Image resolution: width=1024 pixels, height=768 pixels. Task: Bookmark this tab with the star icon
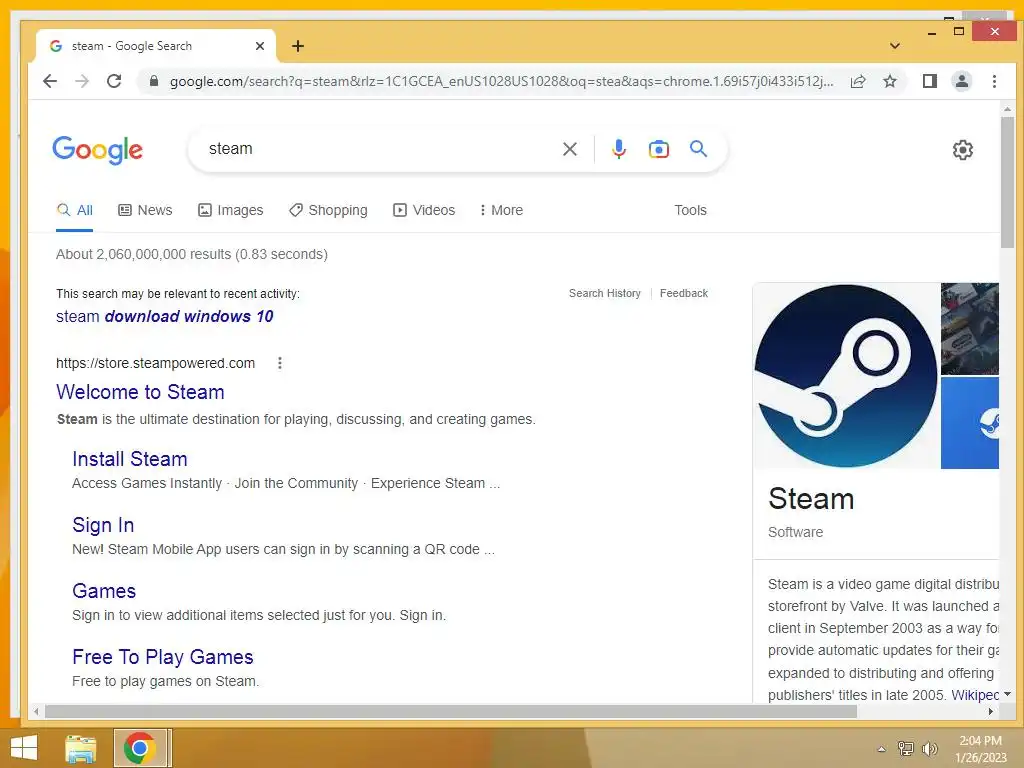pyautogui.click(x=889, y=81)
